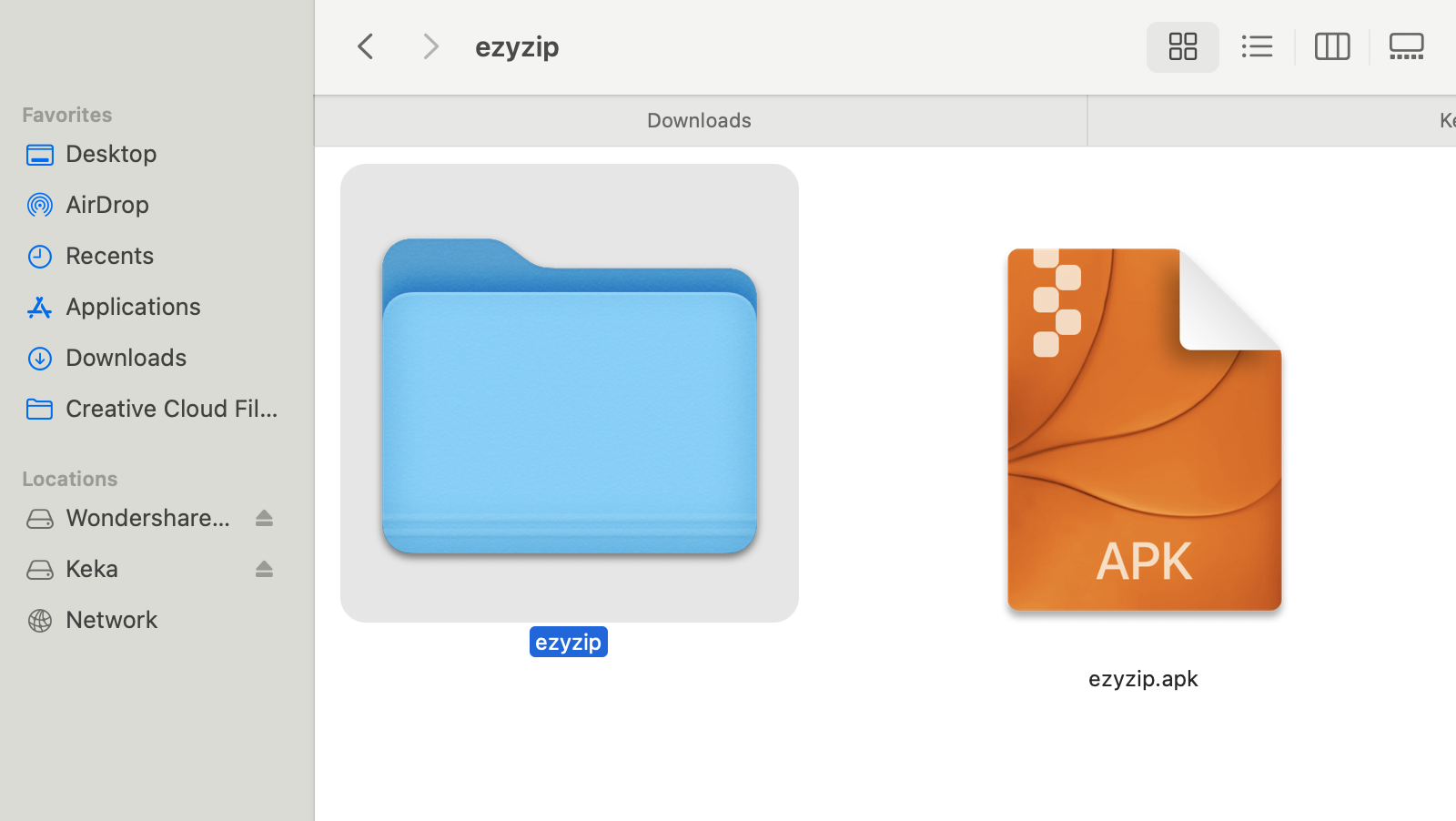The width and height of the screenshot is (1456, 821).
Task: Open Applications from the sidebar
Action: [133, 306]
